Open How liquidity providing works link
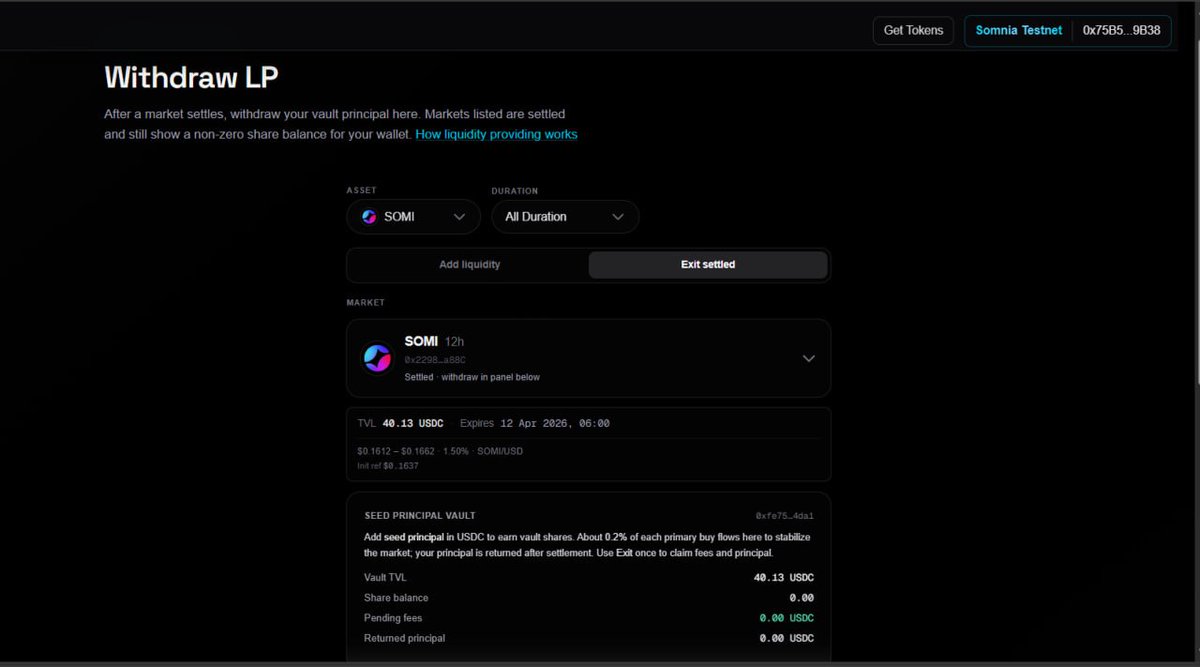This screenshot has width=1200, height=667. [496, 134]
